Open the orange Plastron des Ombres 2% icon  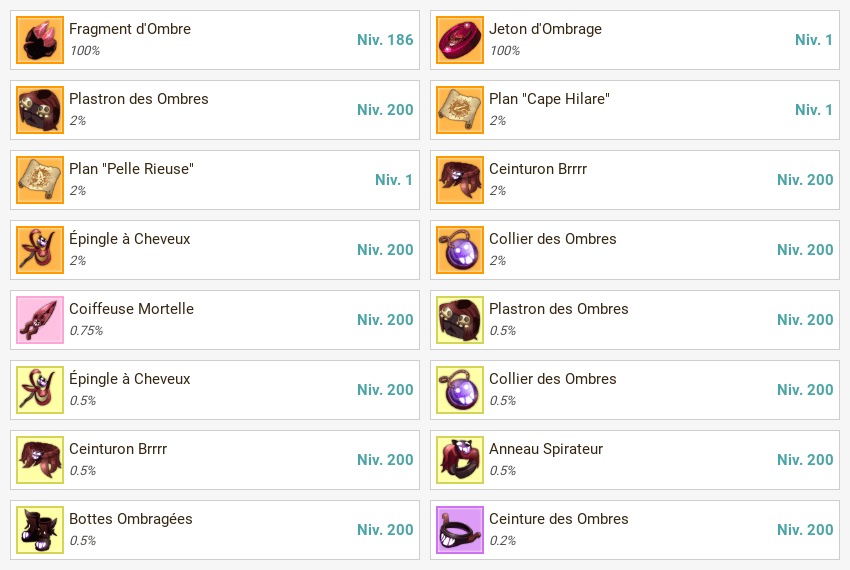40,110
